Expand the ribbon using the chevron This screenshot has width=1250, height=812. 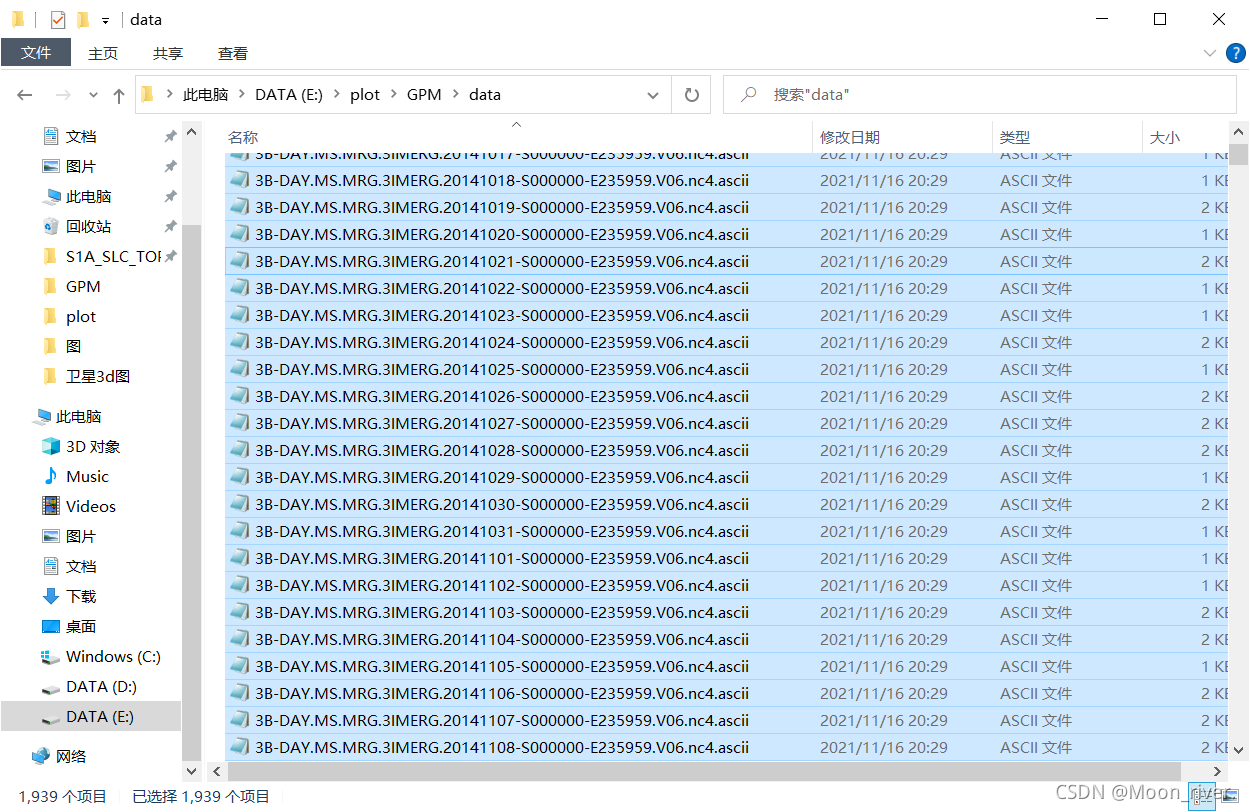point(1210,53)
